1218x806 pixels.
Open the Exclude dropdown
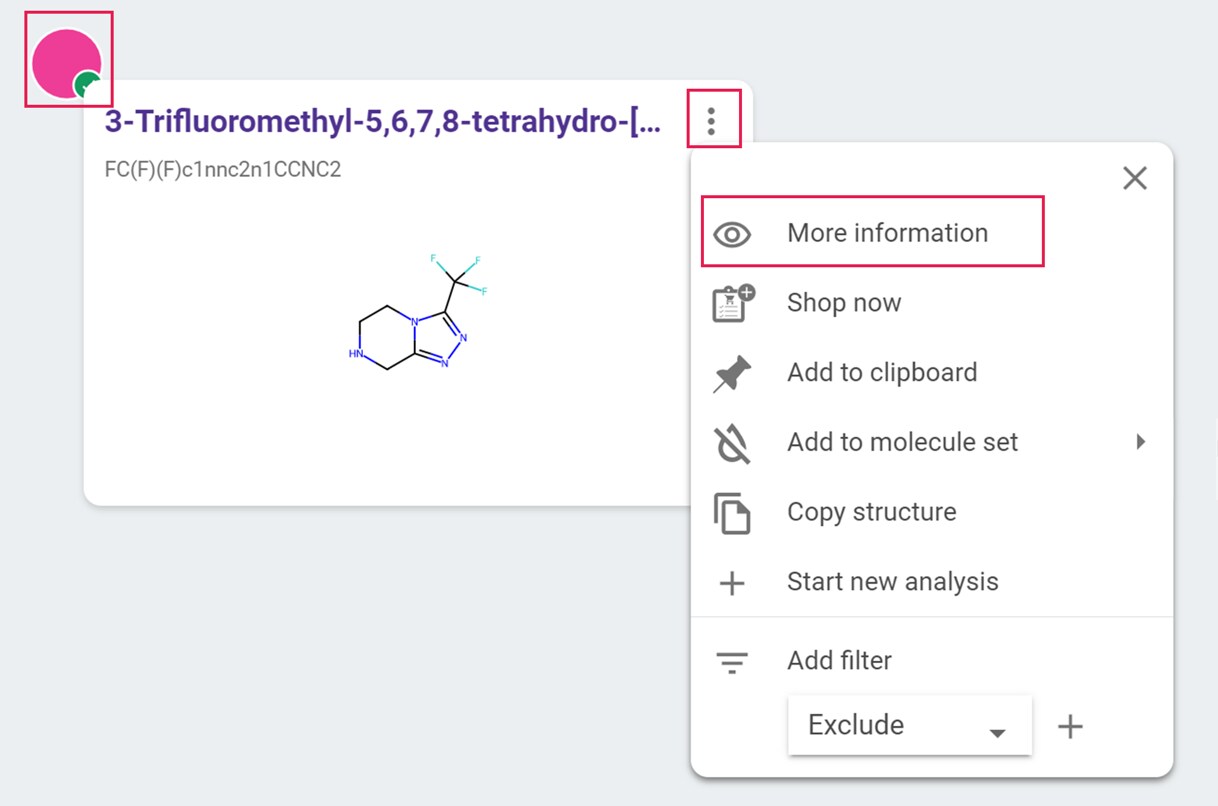coord(909,726)
